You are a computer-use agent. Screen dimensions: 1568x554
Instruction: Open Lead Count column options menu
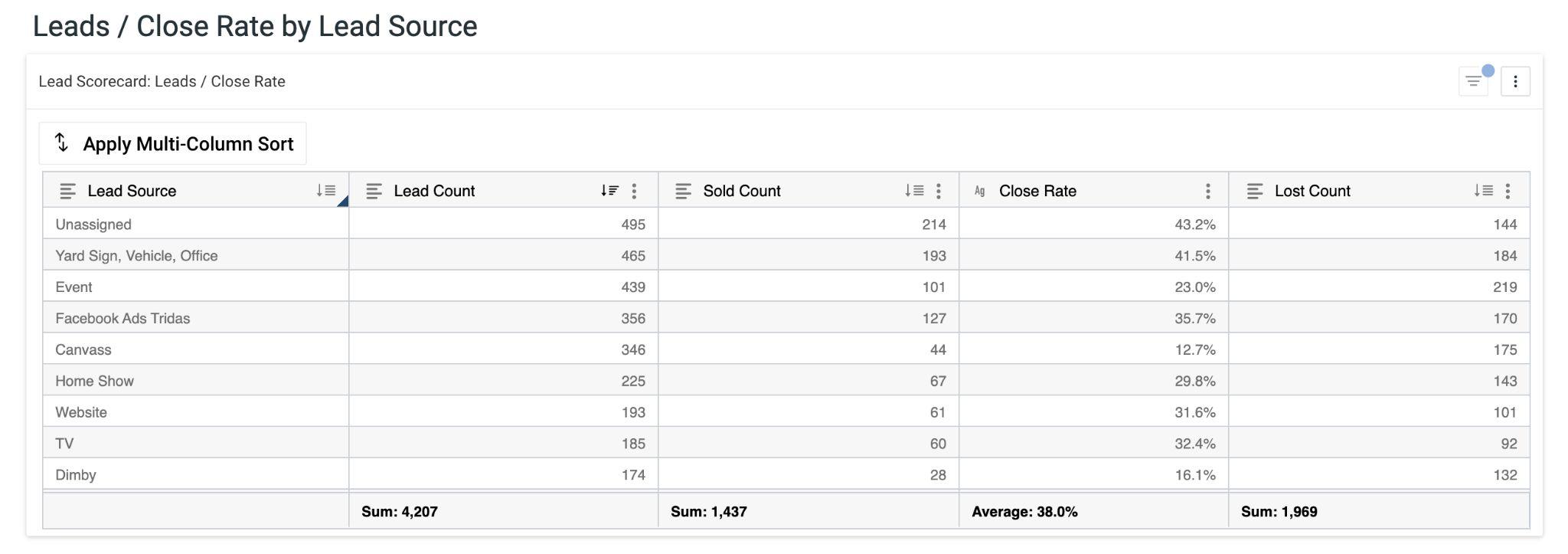tap(634, 191)
